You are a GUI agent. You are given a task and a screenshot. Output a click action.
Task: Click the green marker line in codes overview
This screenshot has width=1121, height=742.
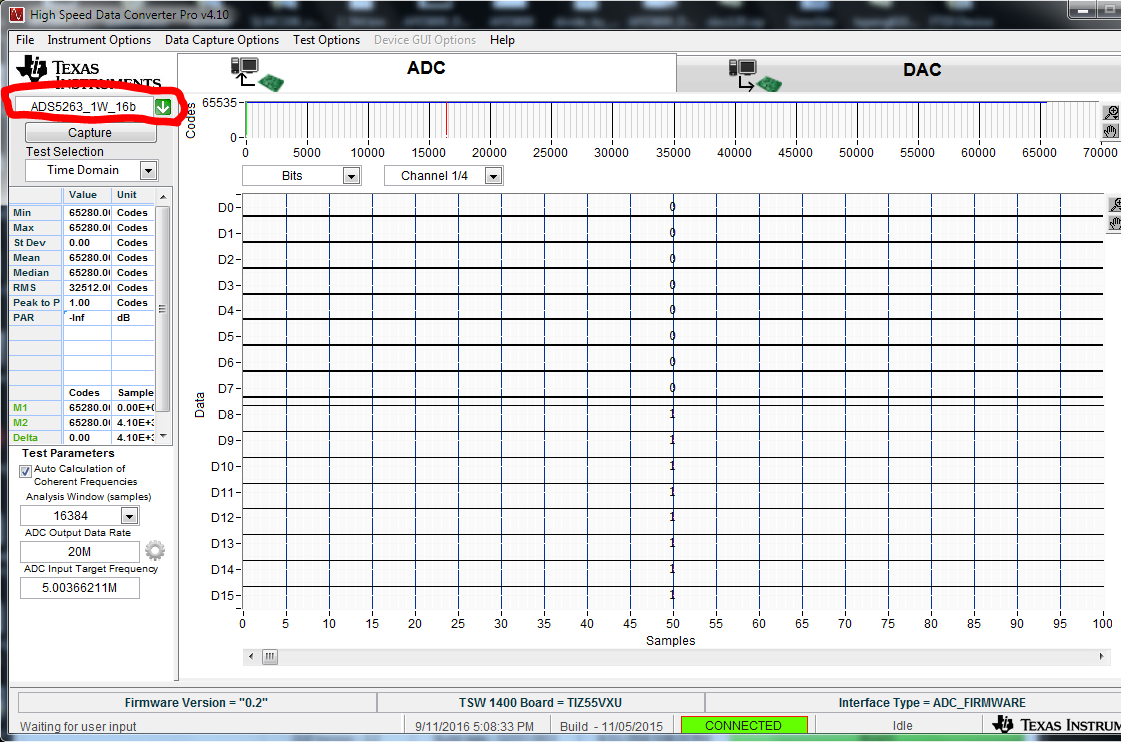246,119
